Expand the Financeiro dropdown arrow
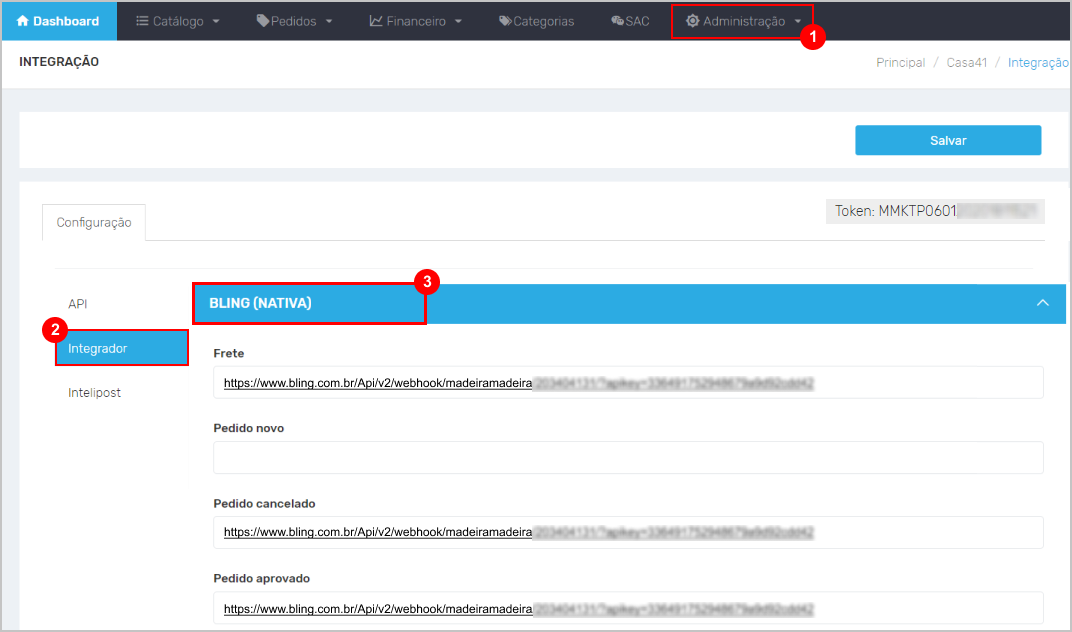1072x632 pixels. click(458, 21)
